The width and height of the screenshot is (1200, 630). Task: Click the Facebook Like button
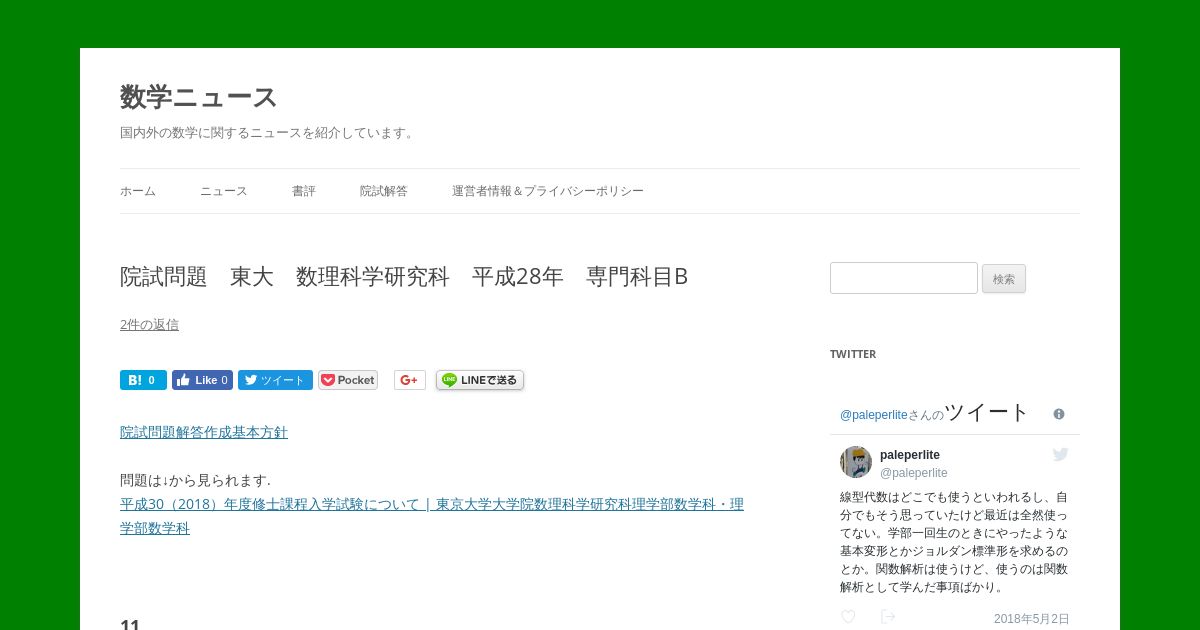click(202, 380)
